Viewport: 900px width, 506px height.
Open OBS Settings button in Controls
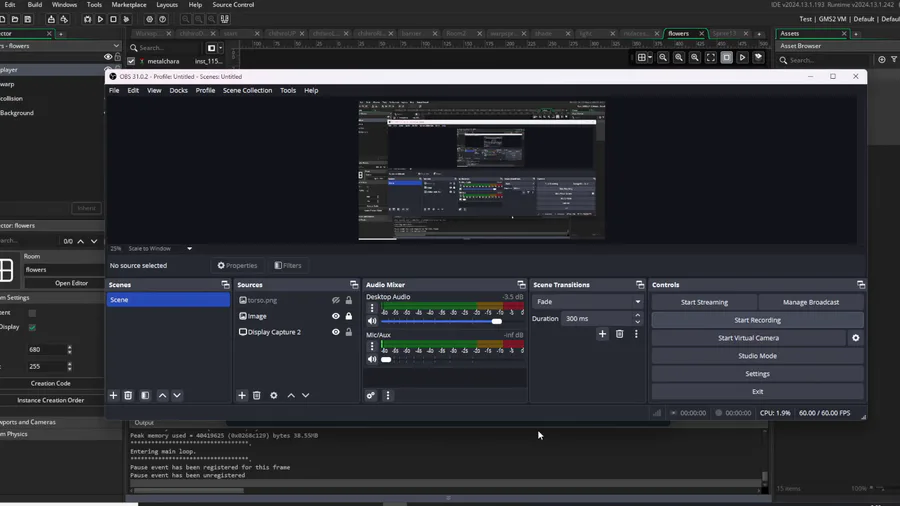click(758, 373)
